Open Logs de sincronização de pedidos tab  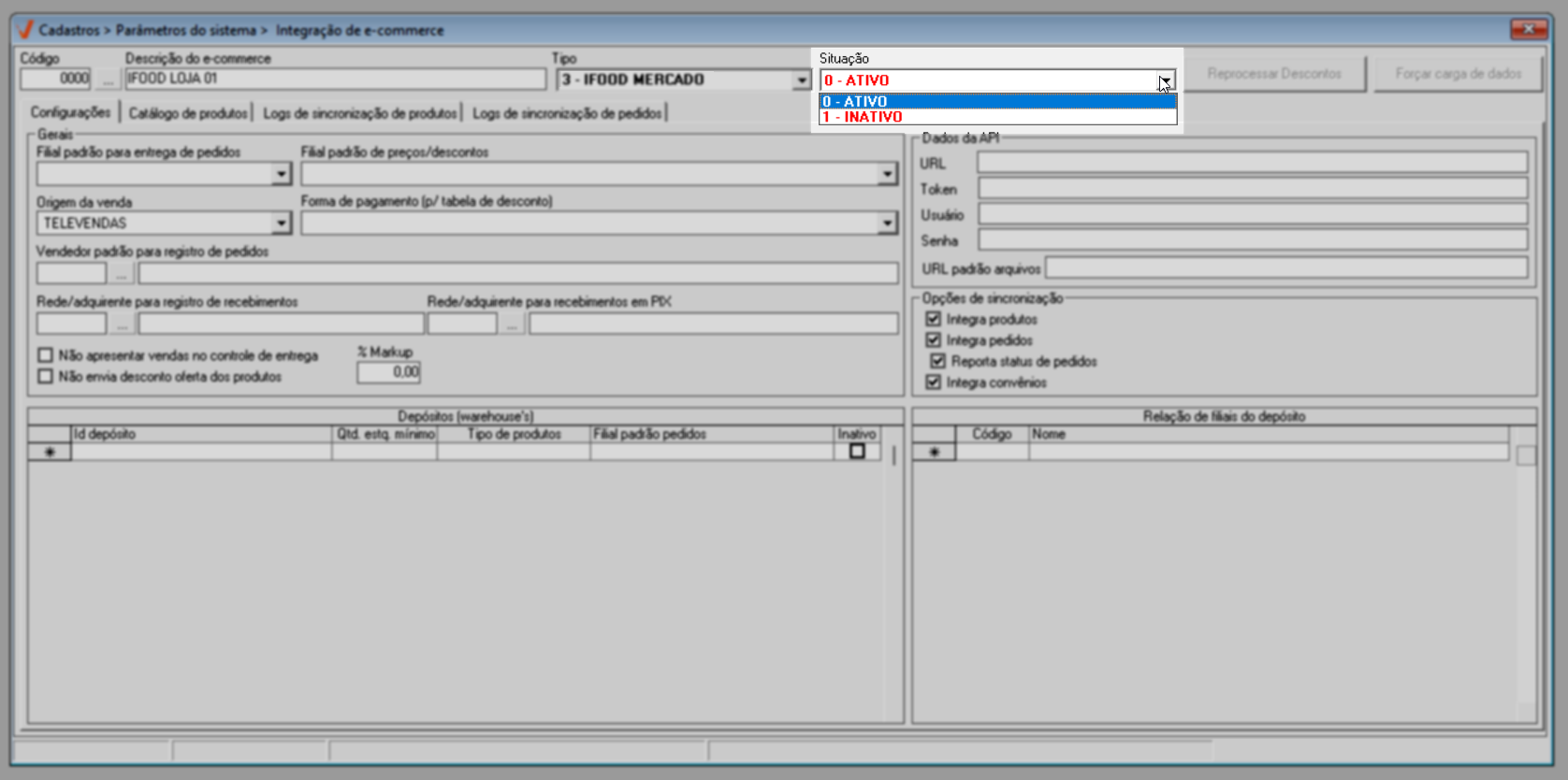567,113
